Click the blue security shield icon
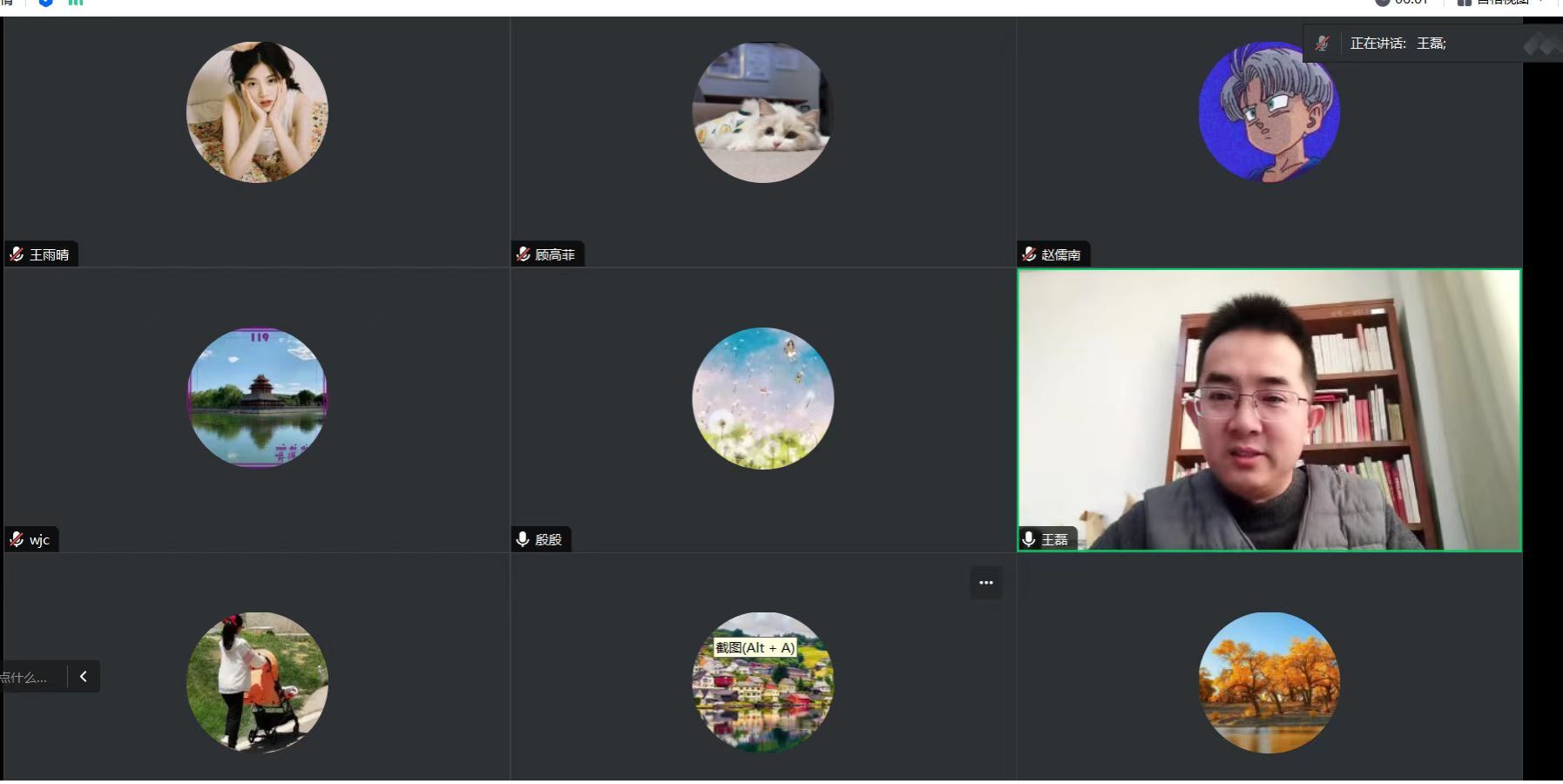The height and width of the screenshot is (784, 1563). pos(46,3)
